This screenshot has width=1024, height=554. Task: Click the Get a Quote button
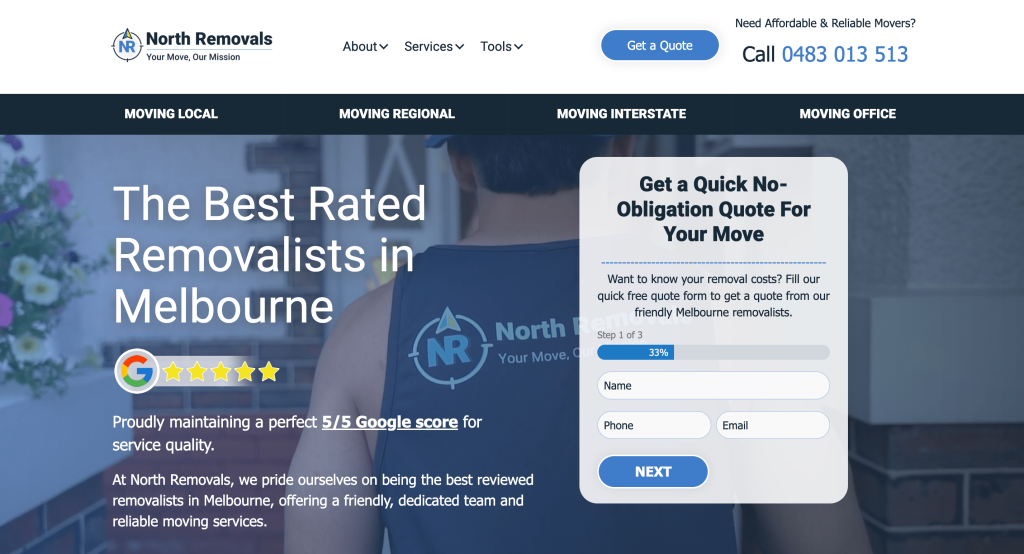tap(660, 45)
